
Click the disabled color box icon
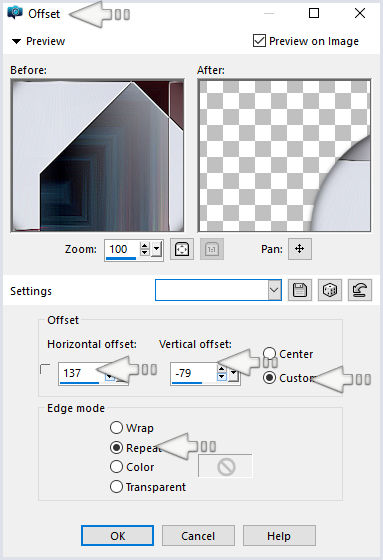click(225, 466)
